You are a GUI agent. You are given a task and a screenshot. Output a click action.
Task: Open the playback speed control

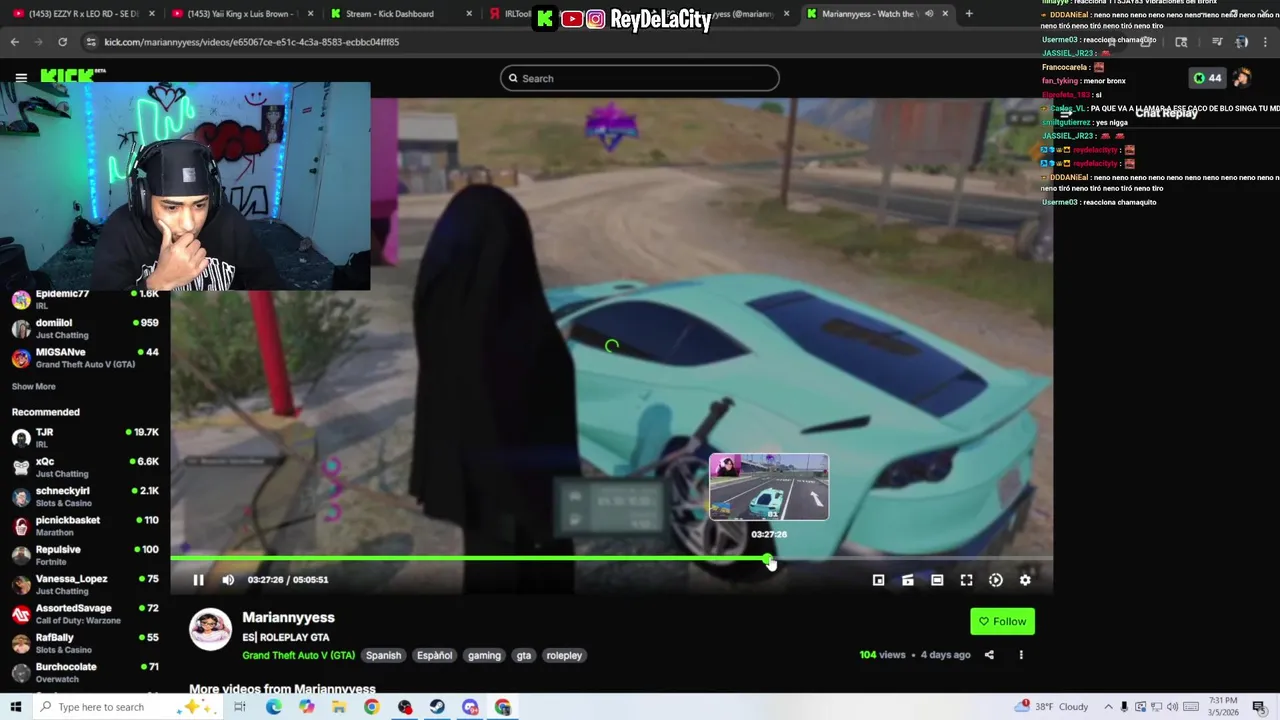996,580
